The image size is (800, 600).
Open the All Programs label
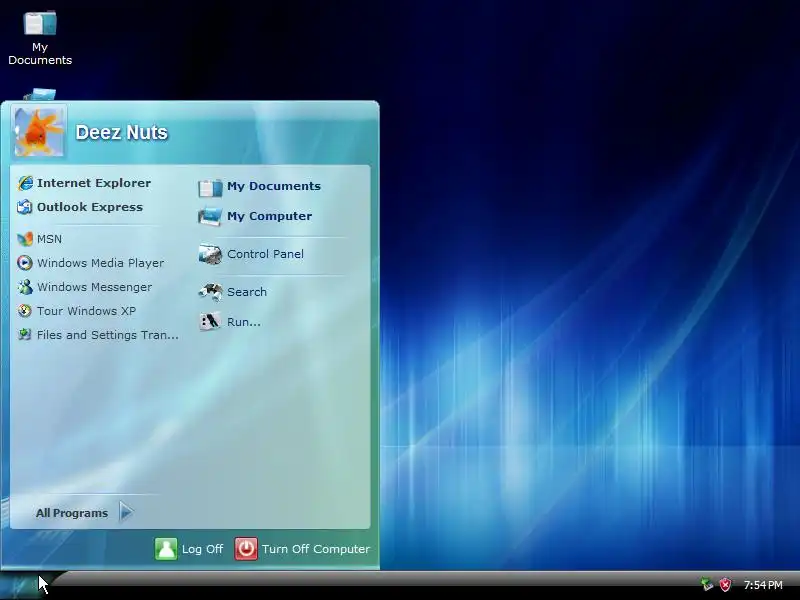72,513
